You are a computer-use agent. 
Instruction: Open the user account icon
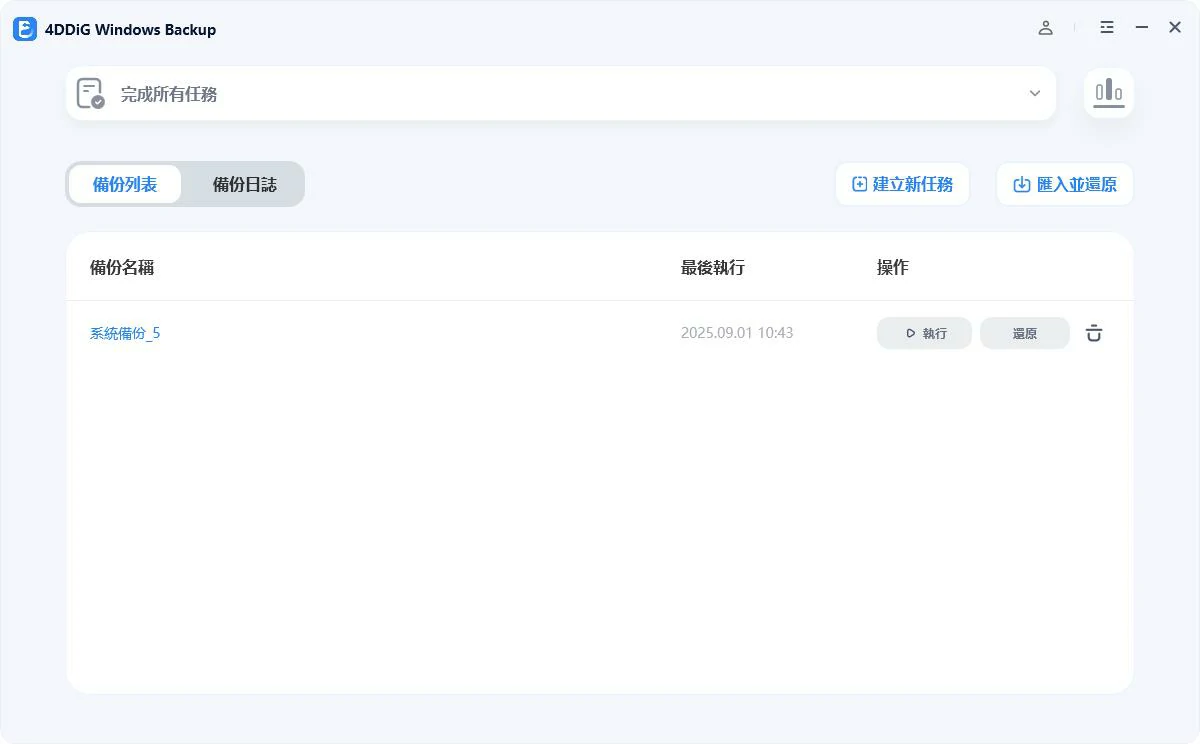pyautogui.click(x=1045, y=28)
